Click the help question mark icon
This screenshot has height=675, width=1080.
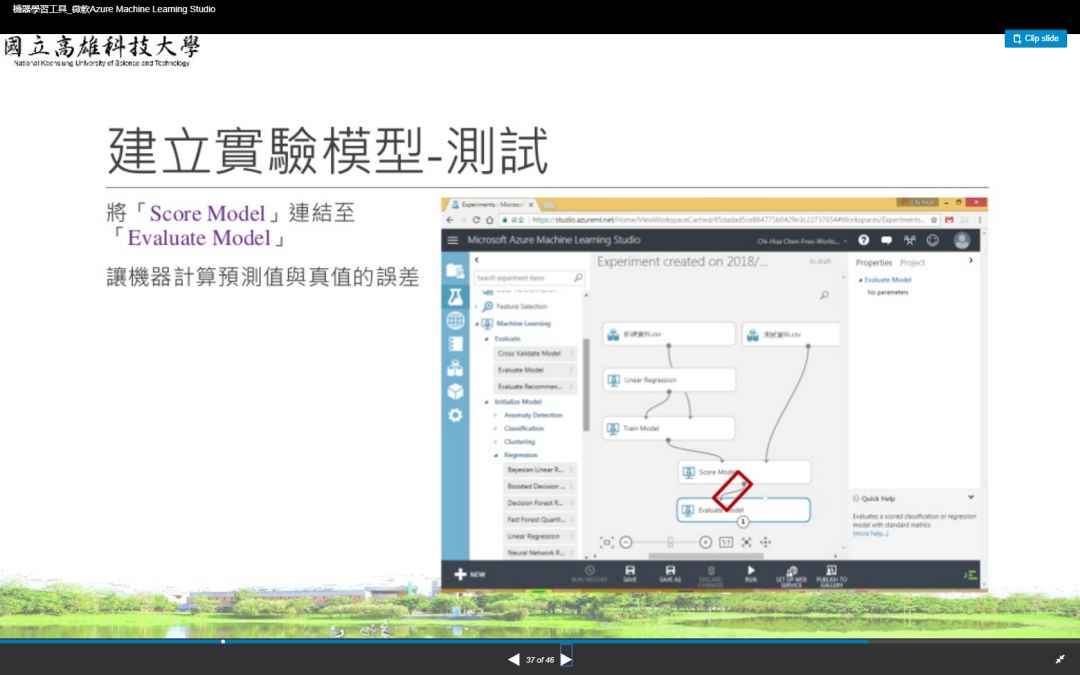(x=864, y=240)
